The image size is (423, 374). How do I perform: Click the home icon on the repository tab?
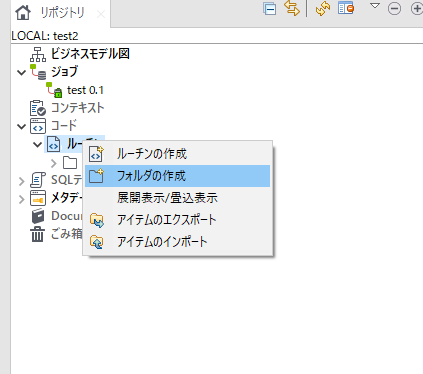(23, 13)
